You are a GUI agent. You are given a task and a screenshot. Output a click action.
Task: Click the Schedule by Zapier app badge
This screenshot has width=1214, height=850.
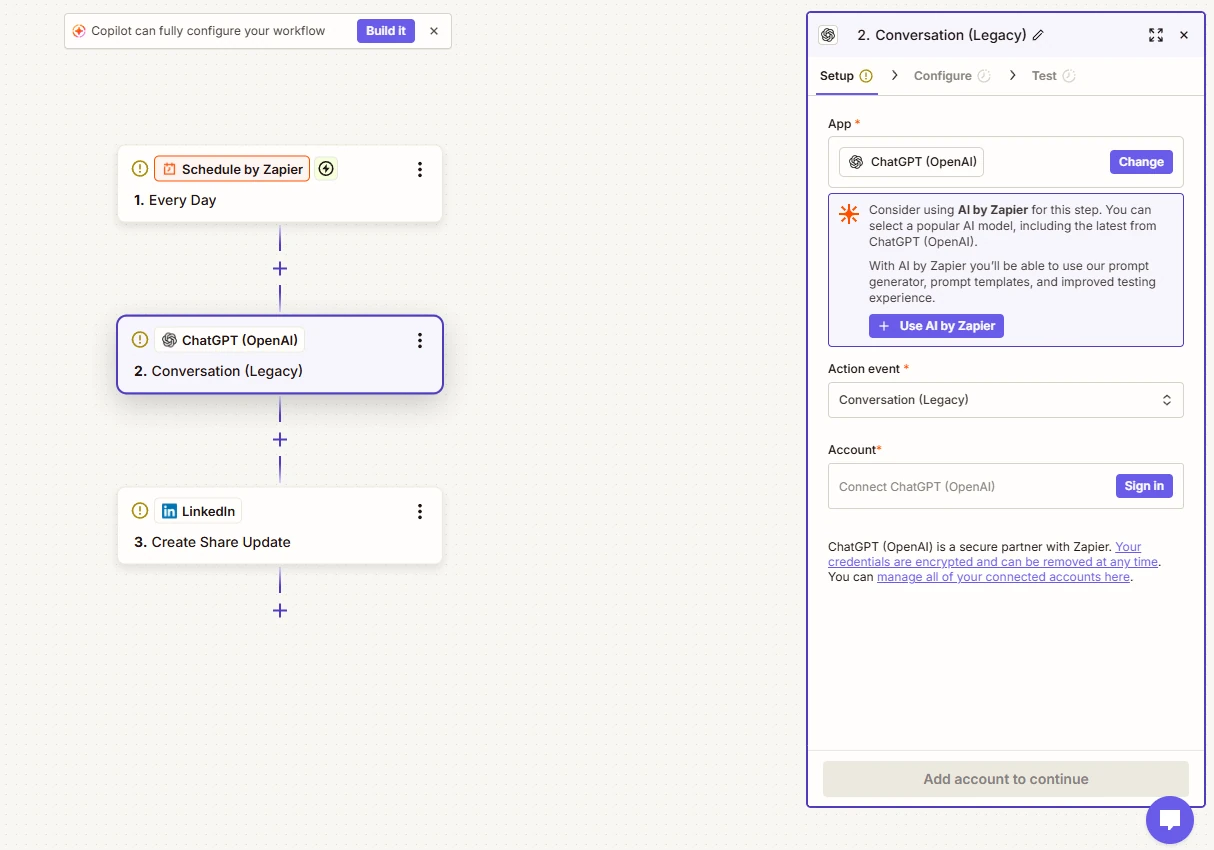(x=232, y=169)
